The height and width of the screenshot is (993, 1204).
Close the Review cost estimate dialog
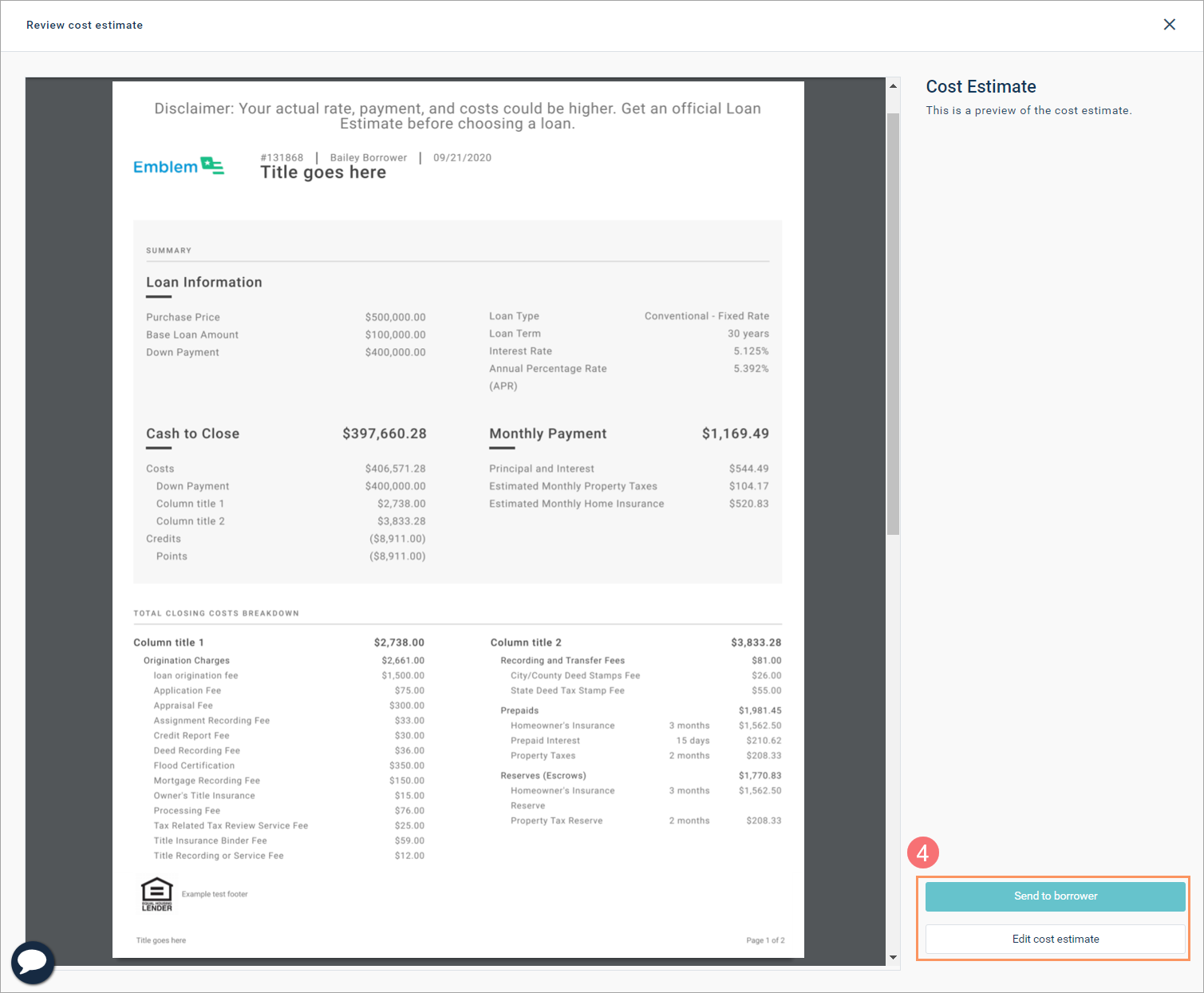coord(1169,25)
